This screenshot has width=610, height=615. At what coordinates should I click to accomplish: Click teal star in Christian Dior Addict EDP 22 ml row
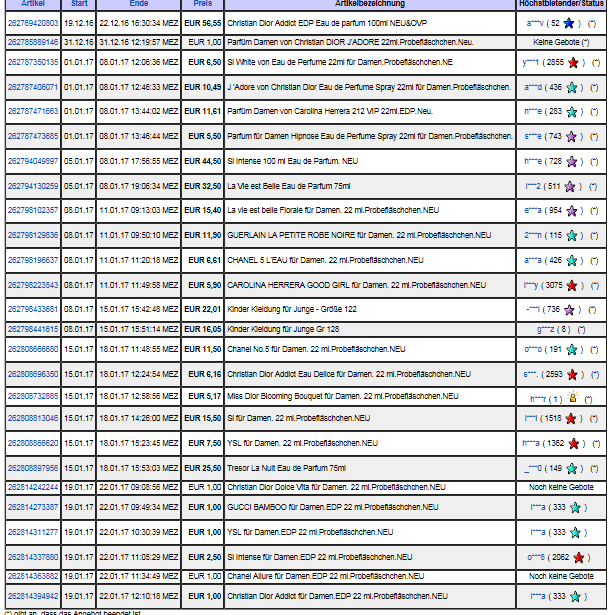[x=575, y=597]
